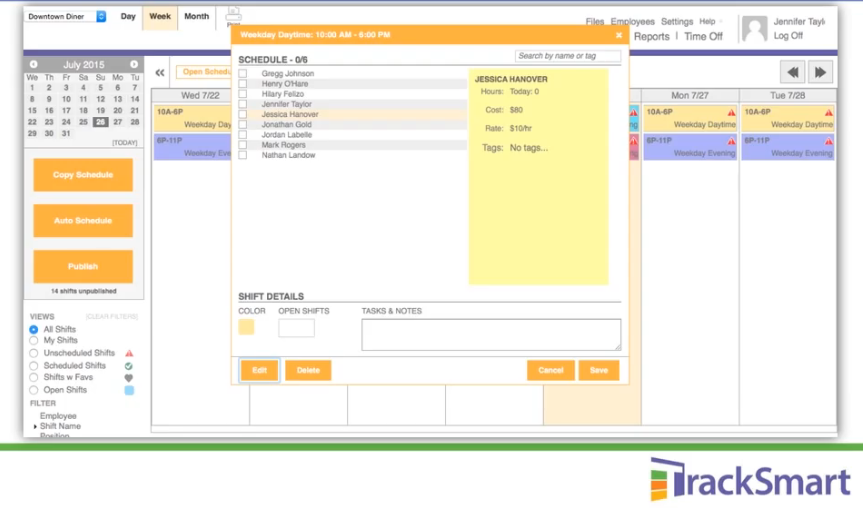
Task: Go to next month in mini calendar
Action: [134, 64]
